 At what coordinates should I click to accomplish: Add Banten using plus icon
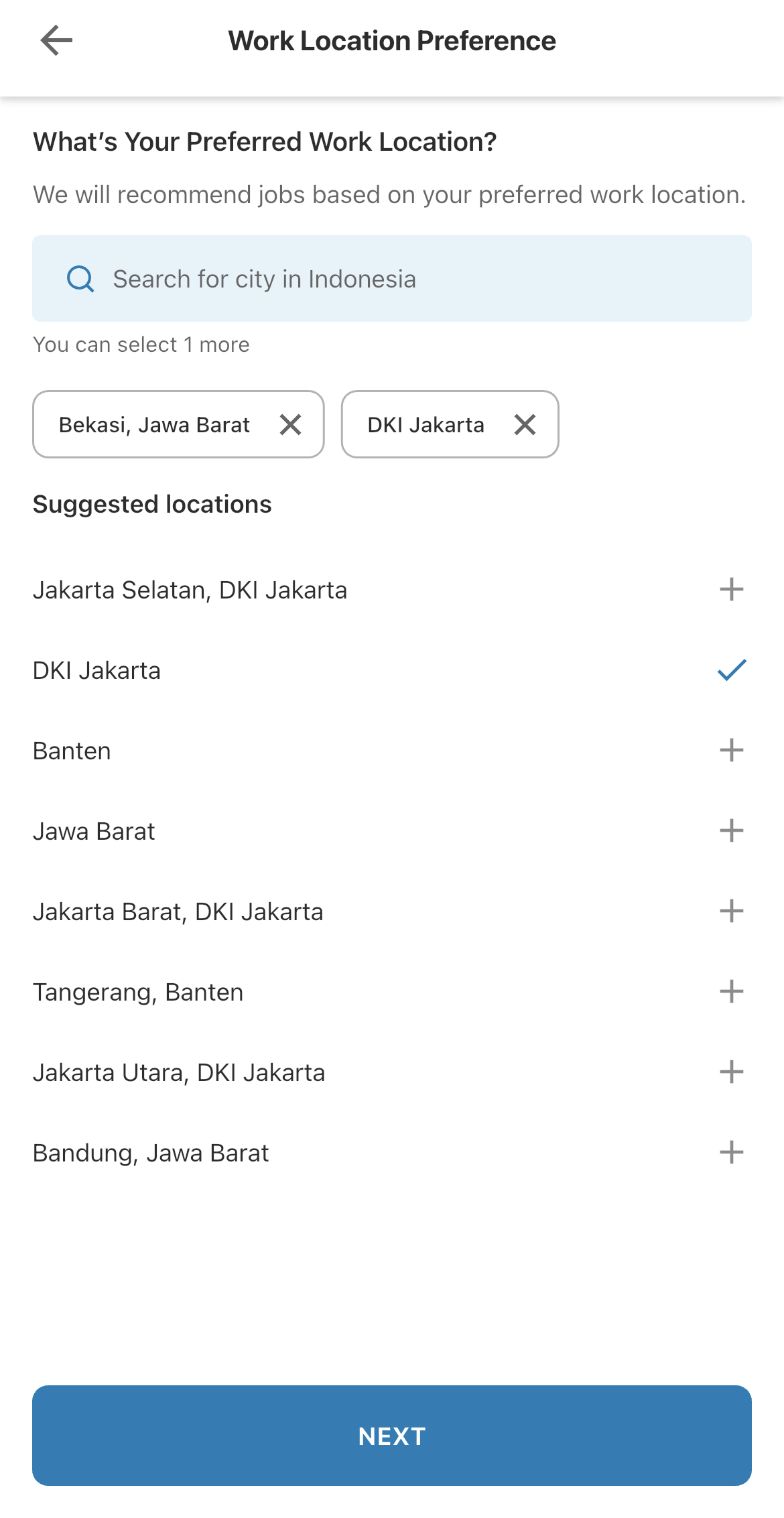coord(731,751)
